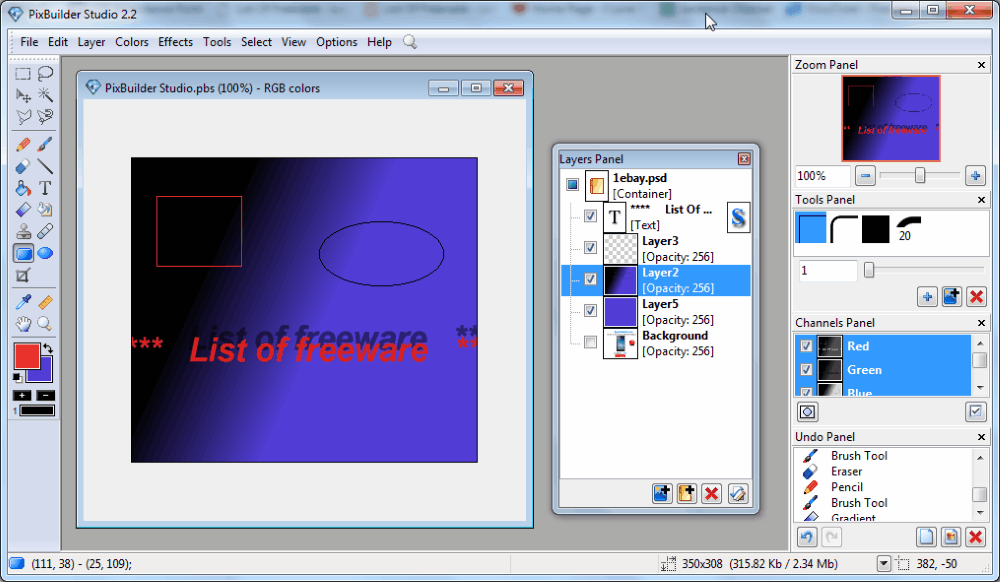Image resolution: width=1000 pixels, height=582 pixels.
Task: Open the Edit menu
Action: (x=57, y=42)
